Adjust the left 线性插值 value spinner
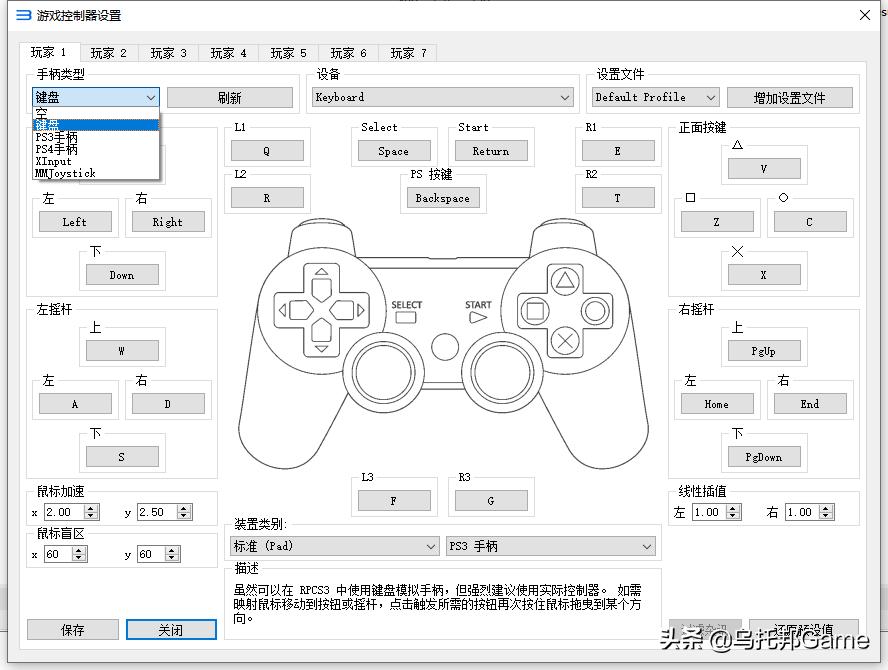The width and height of the screenshot is (888, 670). [x=731, y=510]
